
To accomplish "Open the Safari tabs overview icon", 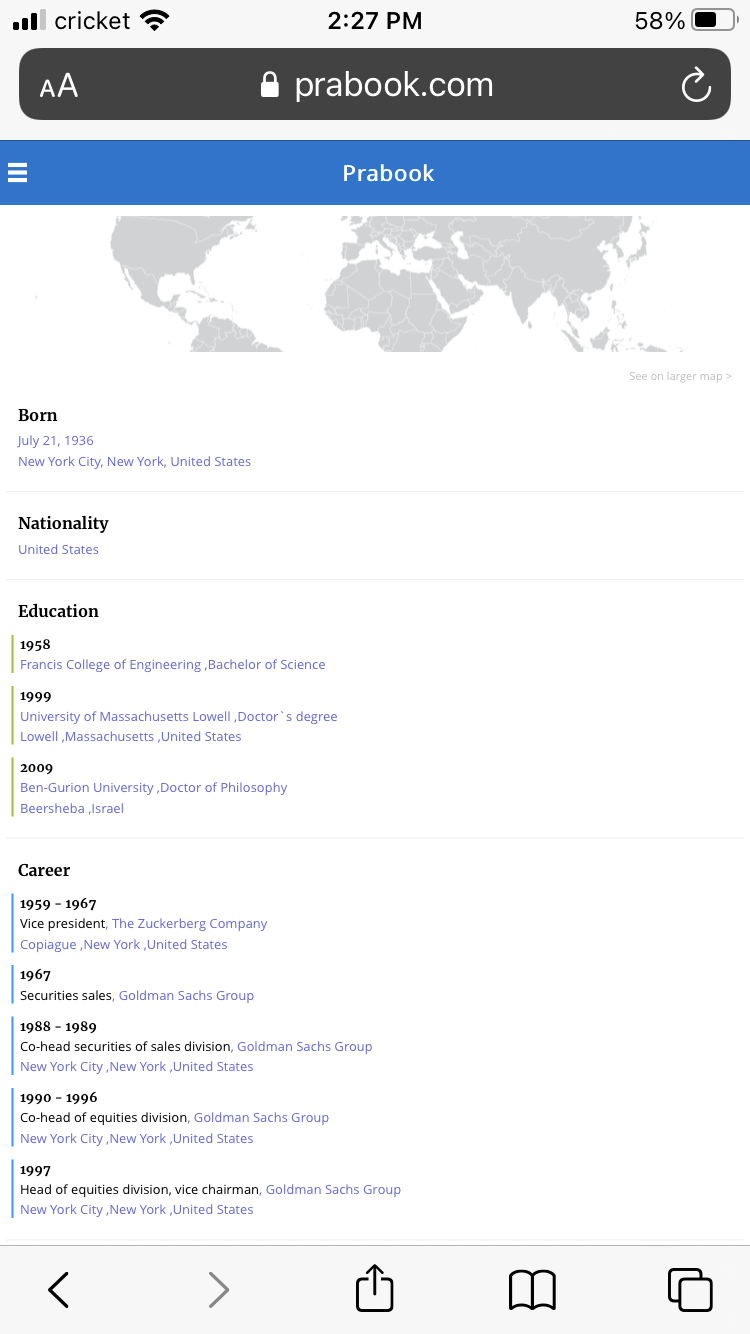I will click(690, 1290).
